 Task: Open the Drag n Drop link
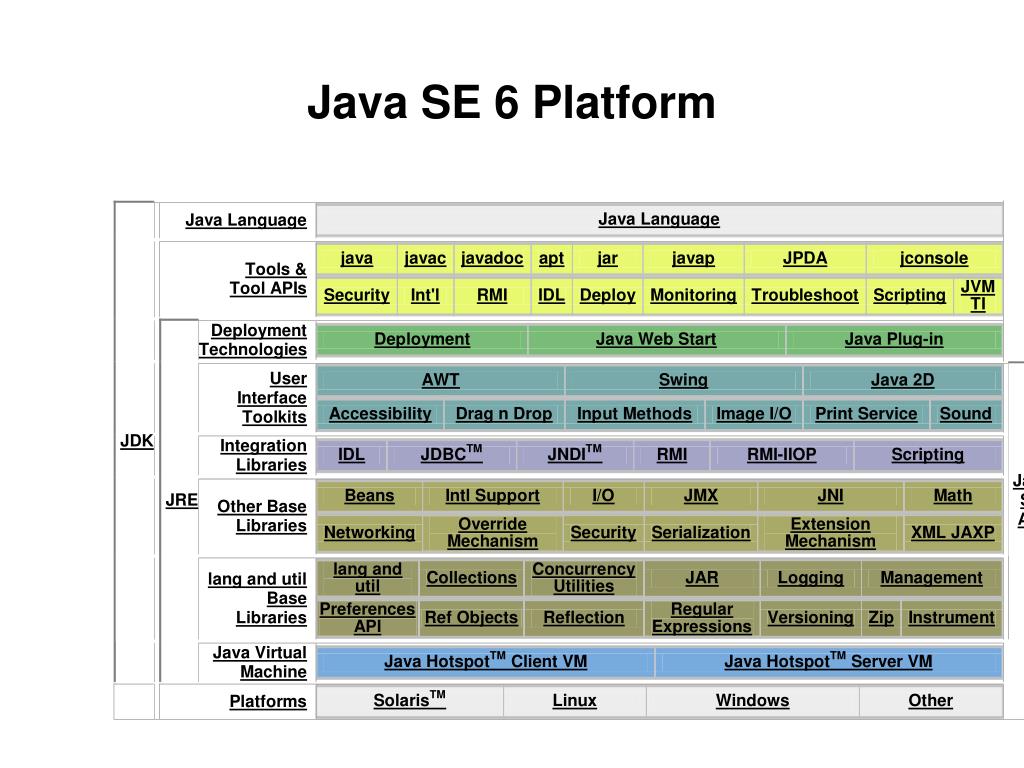click(504, 414)
